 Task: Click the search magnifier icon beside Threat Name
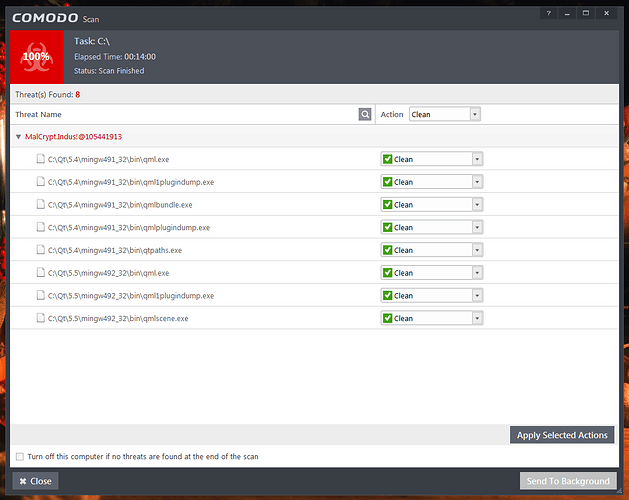(x=365, y=114)
